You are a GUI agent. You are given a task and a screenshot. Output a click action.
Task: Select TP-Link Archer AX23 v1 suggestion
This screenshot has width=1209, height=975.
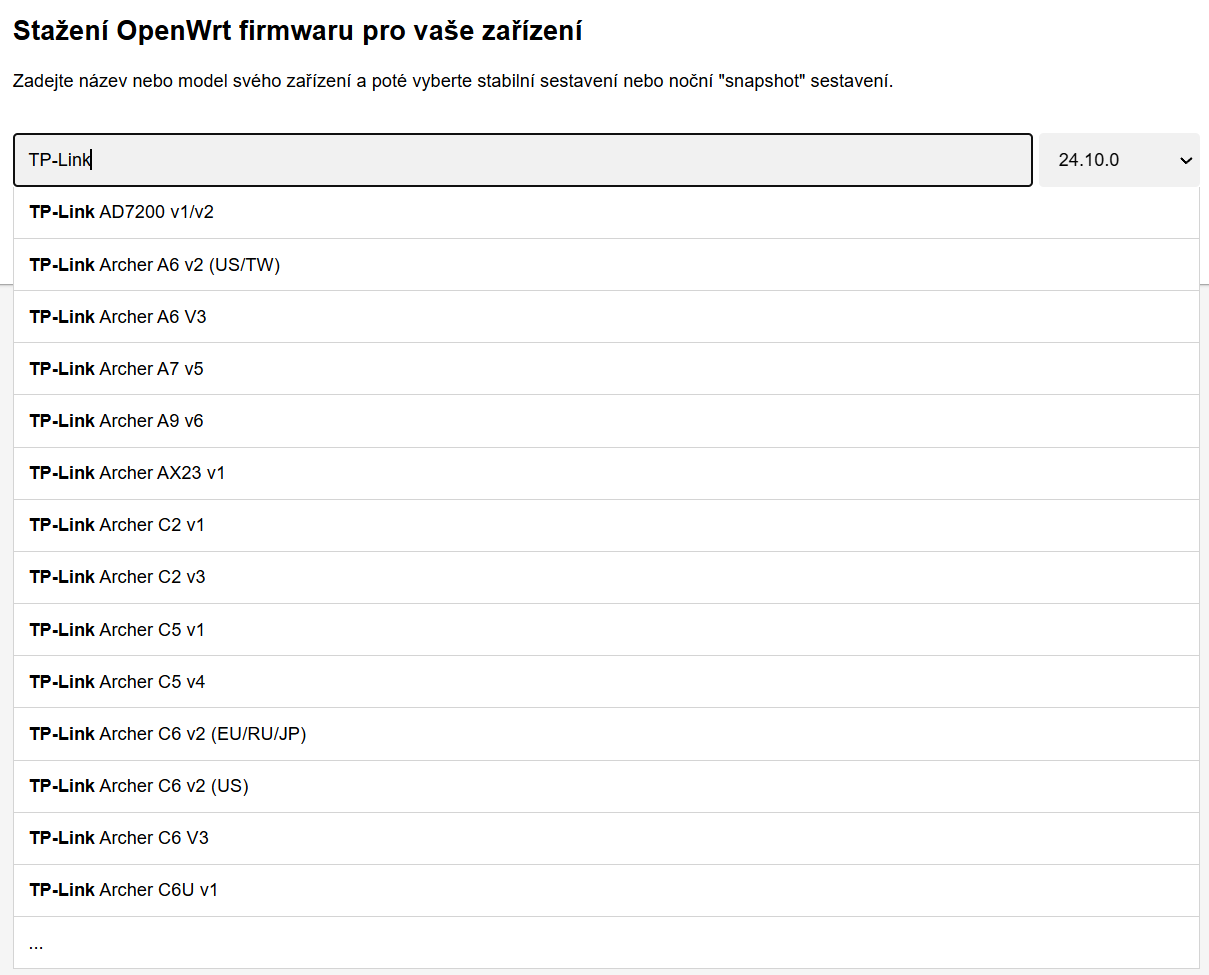pyautogui.click(x=127, y=473)
